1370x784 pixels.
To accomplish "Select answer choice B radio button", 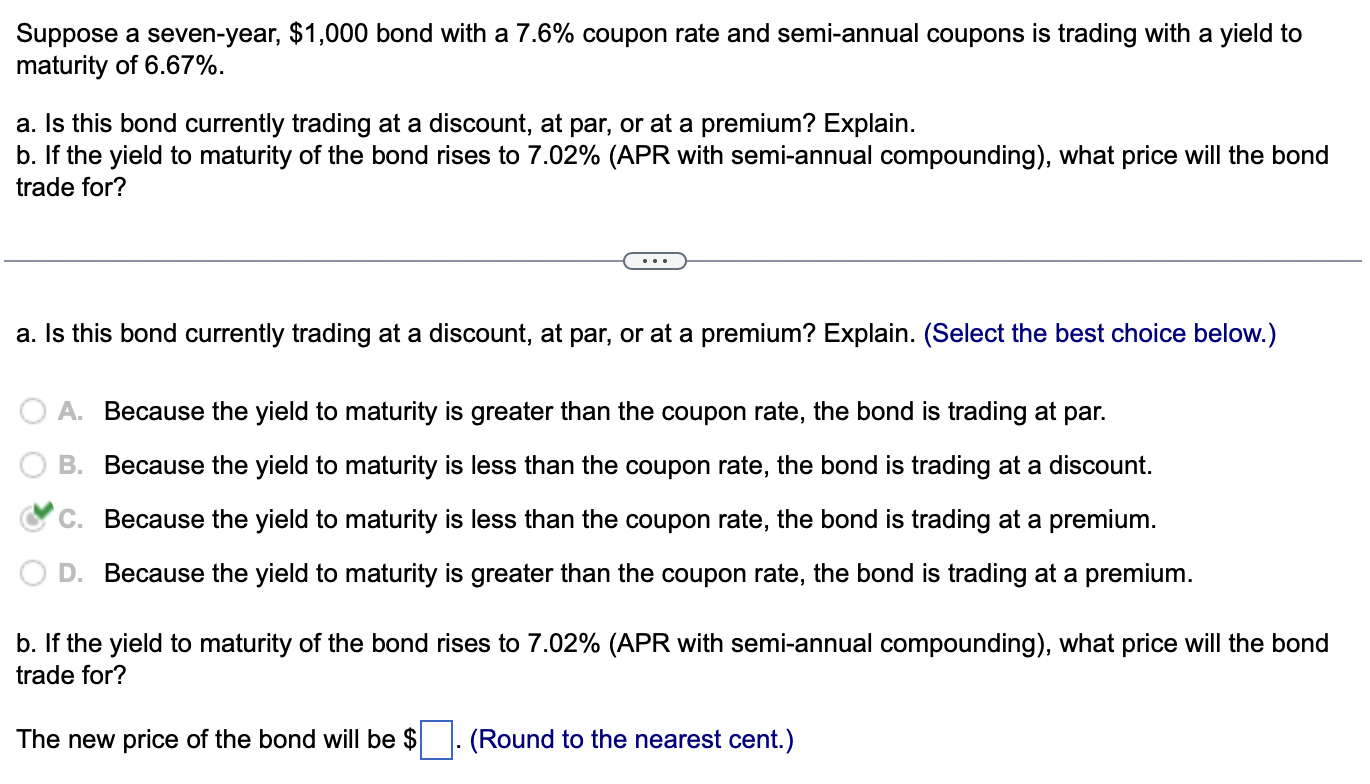I will 33,465.
